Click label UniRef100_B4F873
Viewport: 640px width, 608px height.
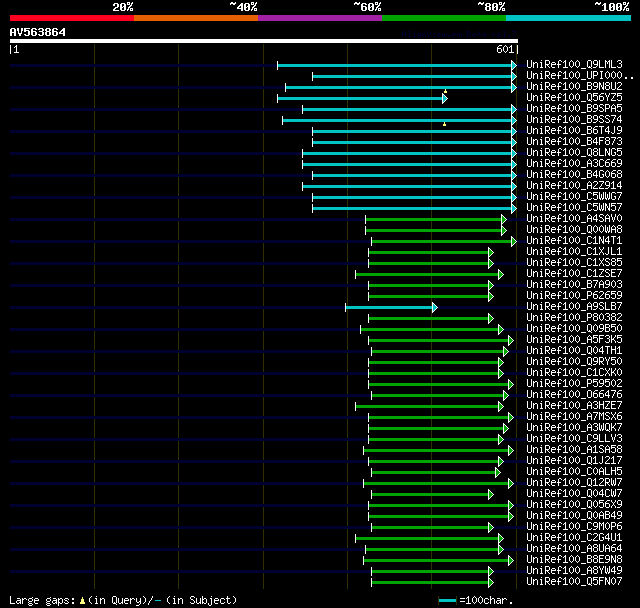[x=574, y=142]
